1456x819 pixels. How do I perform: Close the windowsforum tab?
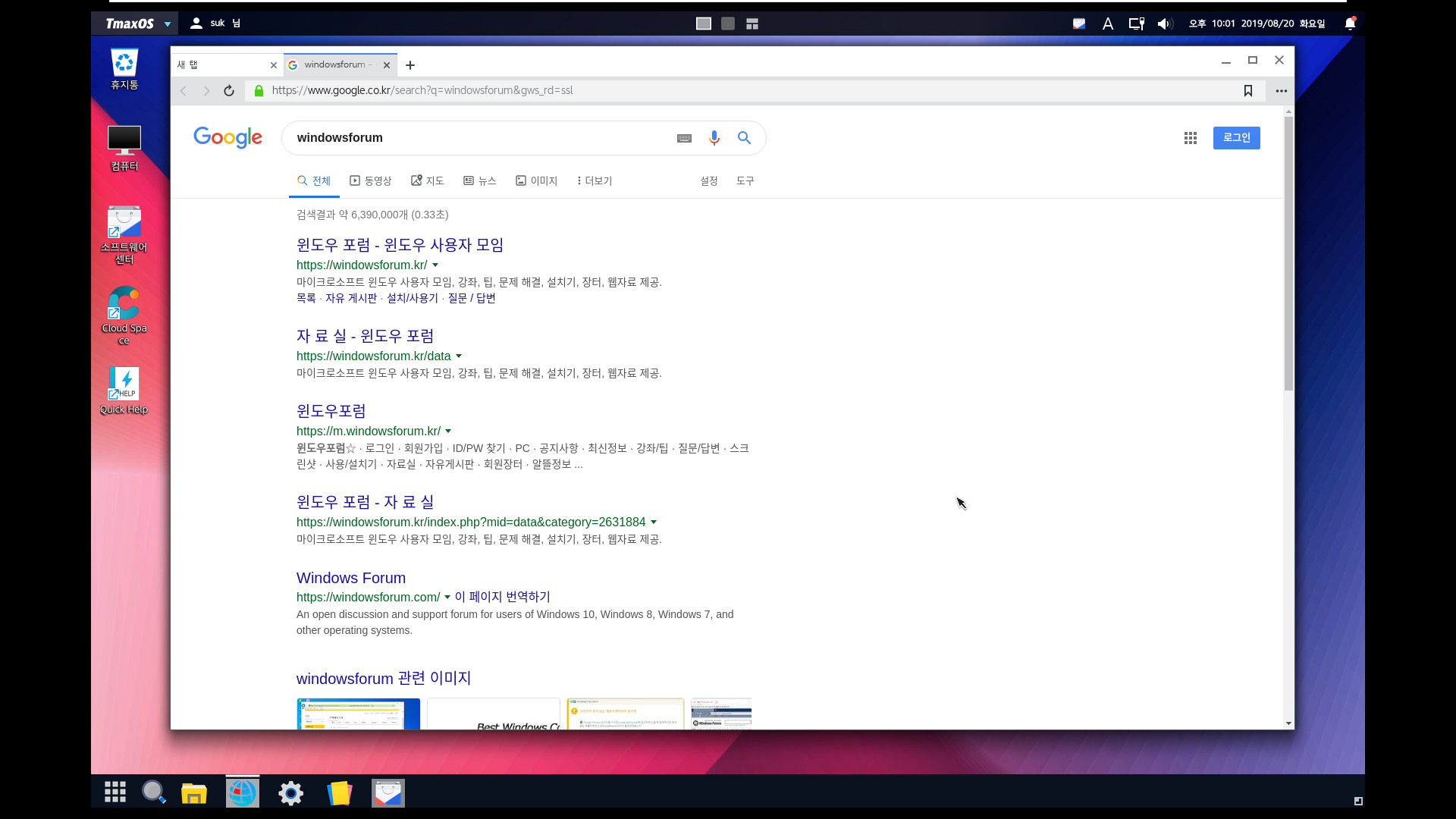387,65
